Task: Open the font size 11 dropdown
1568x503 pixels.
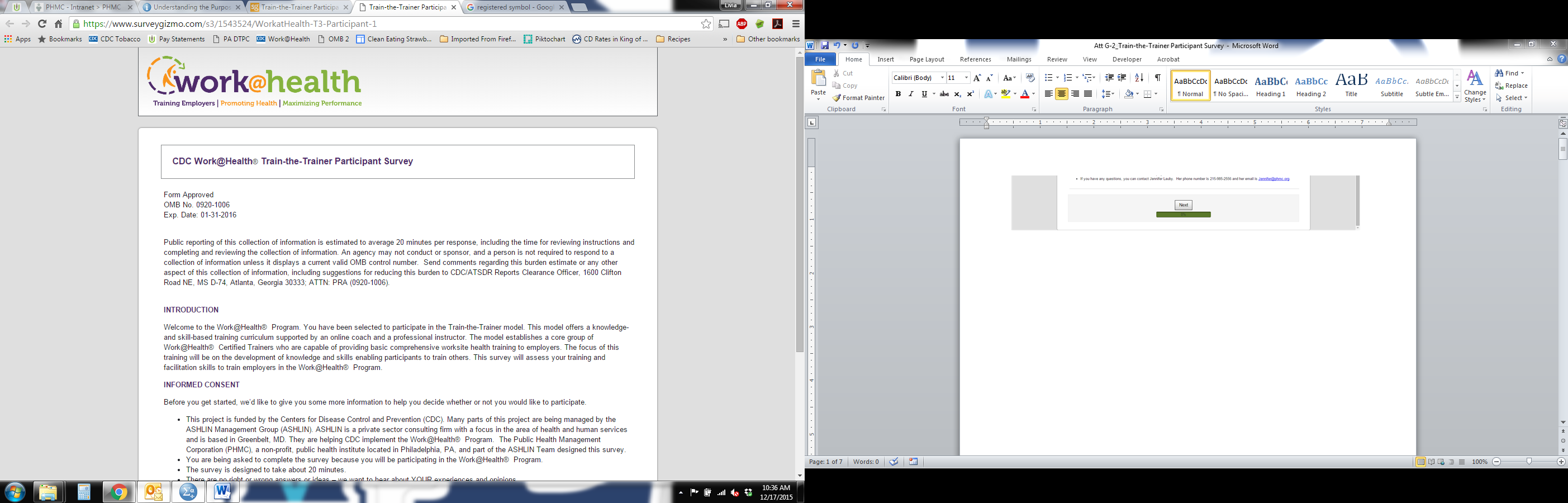Action: tap(966, 78)
